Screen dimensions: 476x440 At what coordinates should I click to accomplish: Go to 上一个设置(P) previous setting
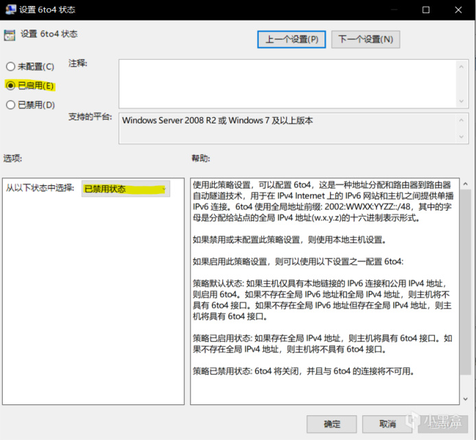[x=292, y=39]
